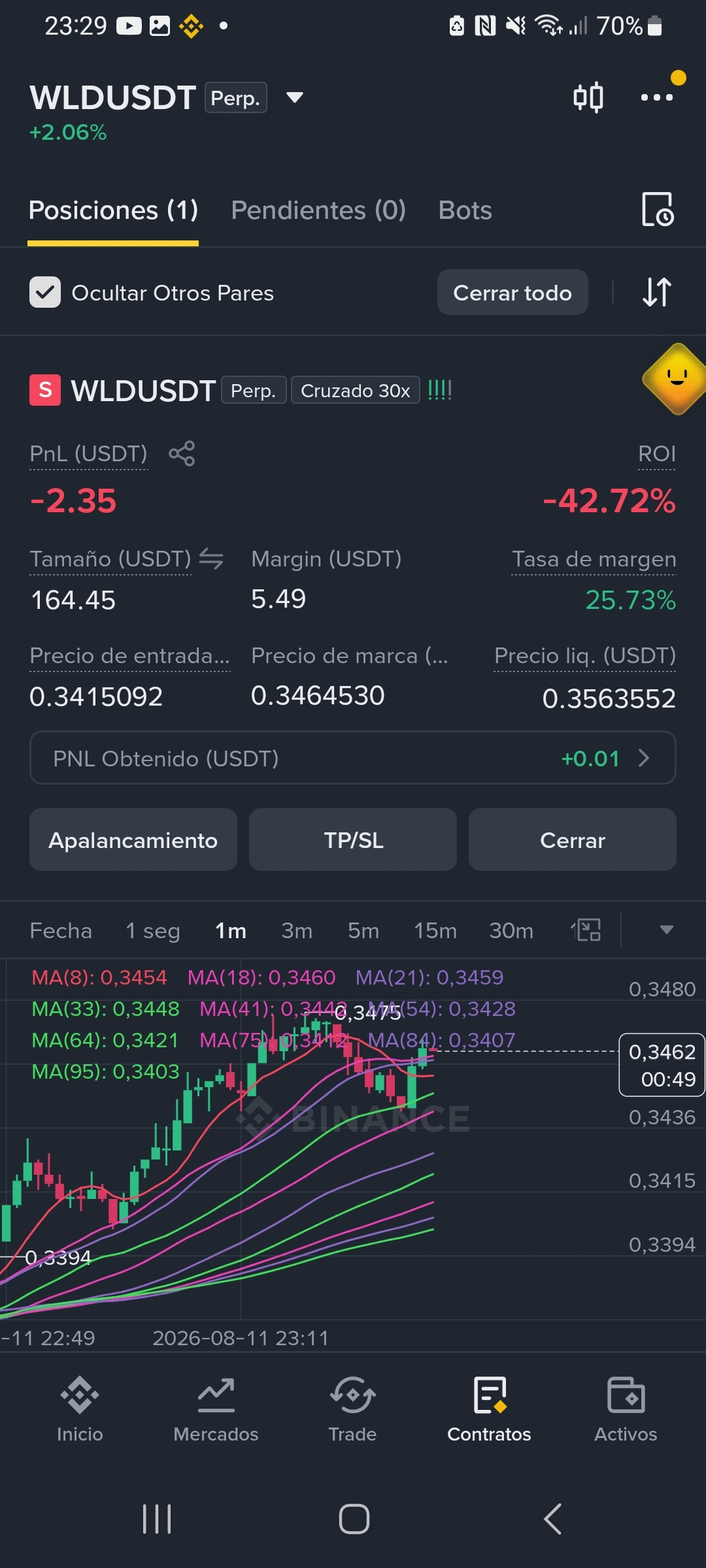This screenshot has width=706, height=1568.
Task: Tap the Cruzado 30x margin tag
Action: [355, 390]
